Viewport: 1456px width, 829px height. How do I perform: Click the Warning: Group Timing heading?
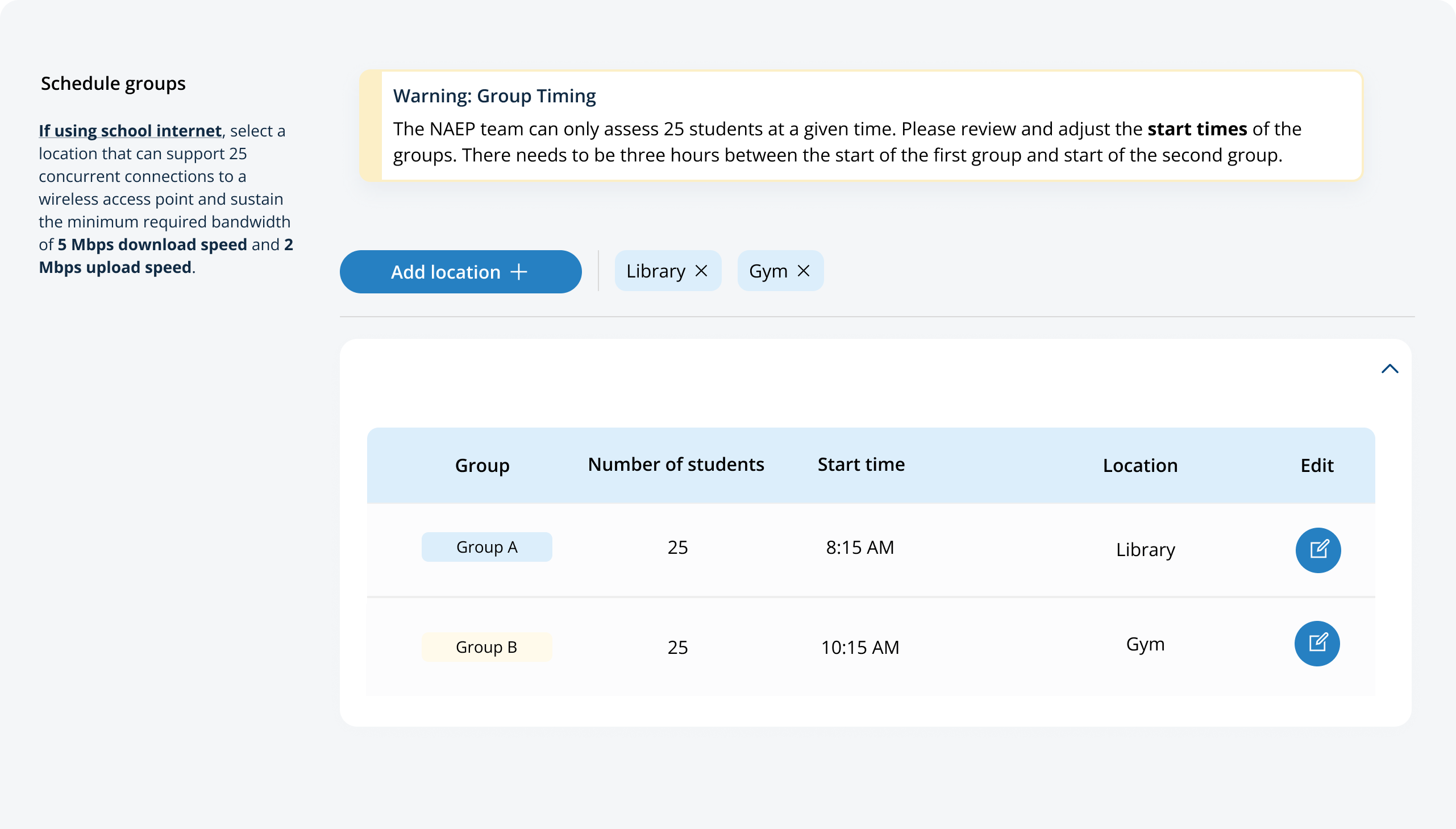(494, 96)
